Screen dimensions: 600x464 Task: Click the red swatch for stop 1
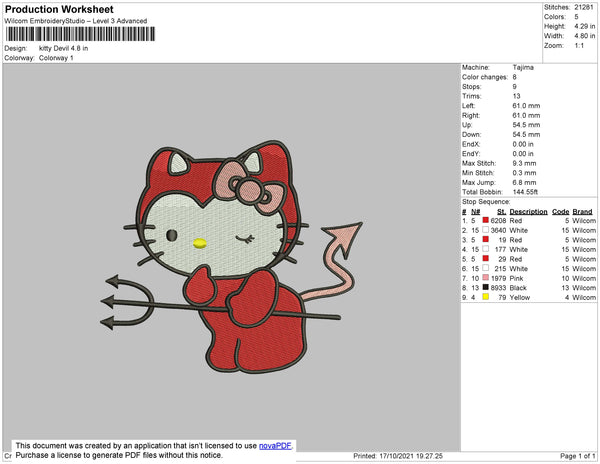pyautogui.click(x=486, y=220)
